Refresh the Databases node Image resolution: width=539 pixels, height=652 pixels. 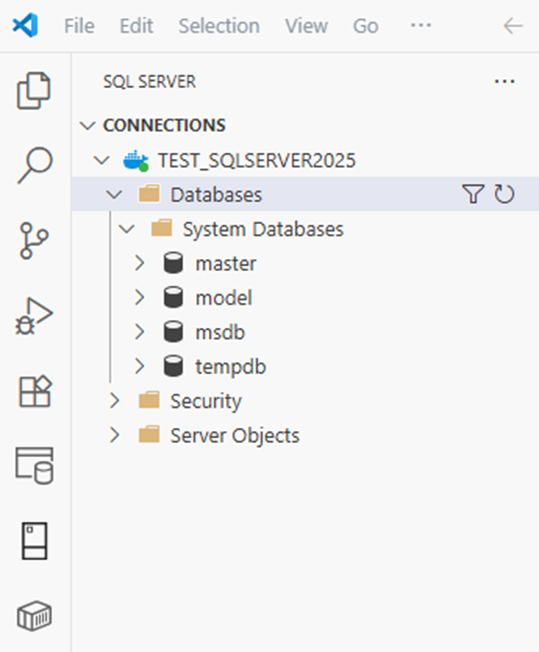coord(504,194)
